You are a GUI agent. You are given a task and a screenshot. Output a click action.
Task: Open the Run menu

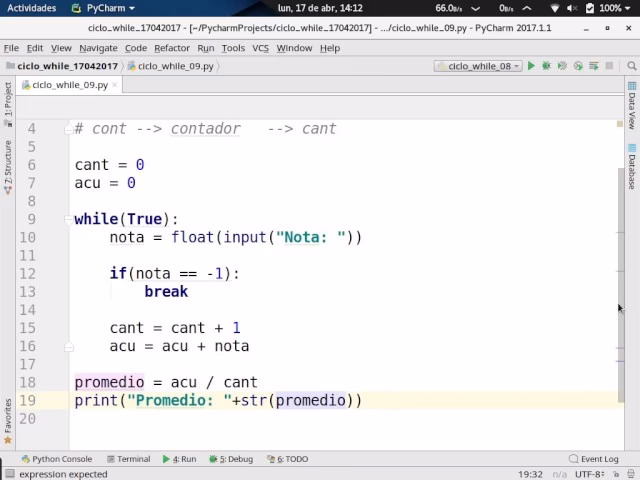(206, 48)
